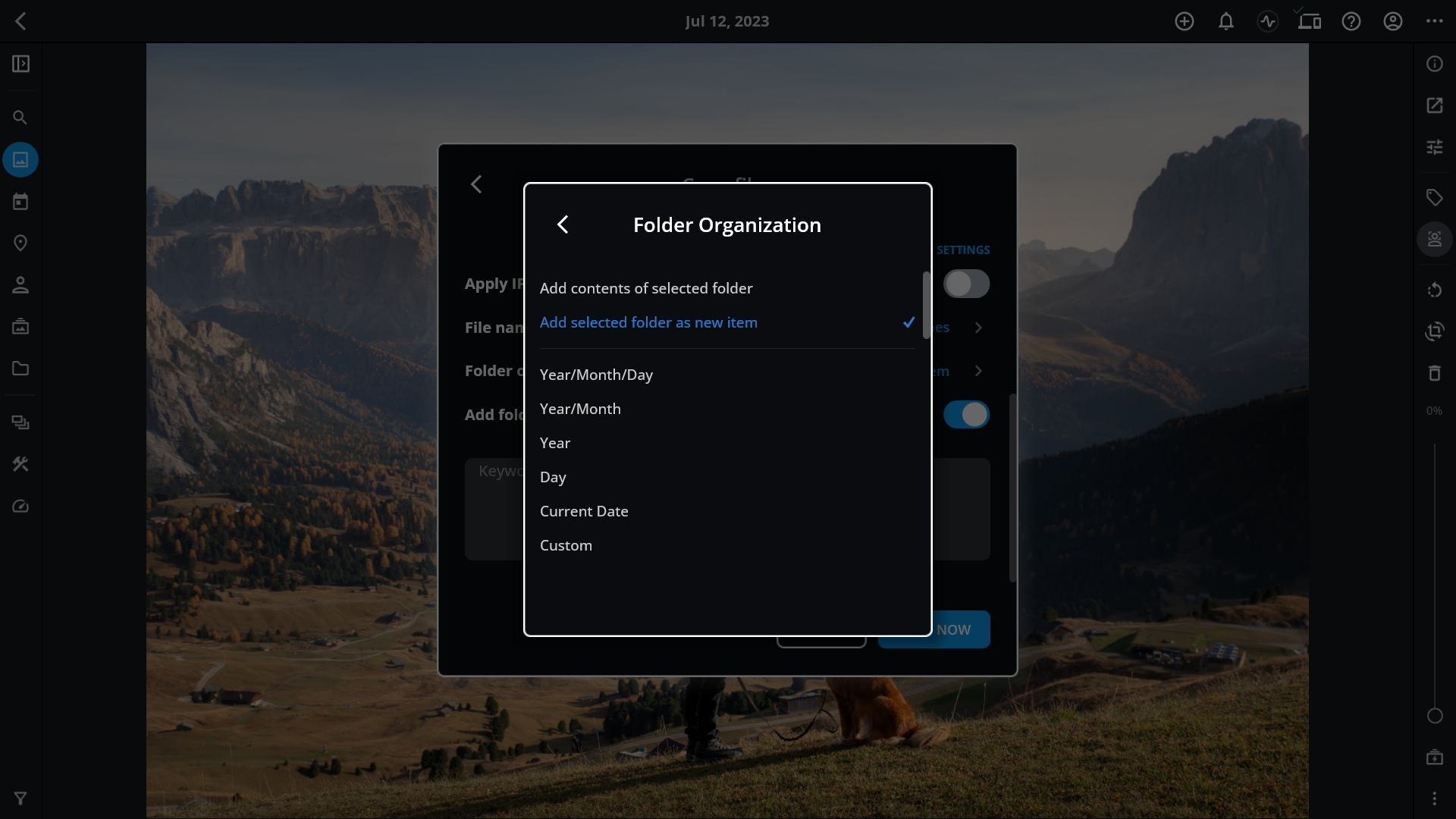The width and height of the screenshot is (1456, 819).
Task: Click the trash delete icon
Action: point(1434,373)
